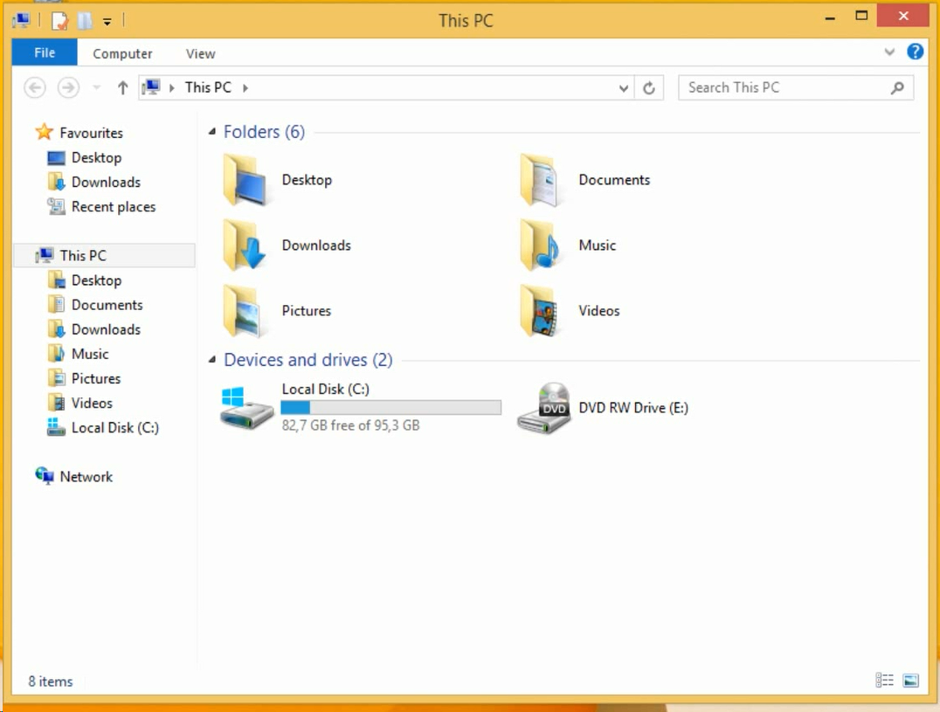The height and width of the screenshot is (712, 940).
Task: Select Network in the navigation pane
Action: point(74,477)
